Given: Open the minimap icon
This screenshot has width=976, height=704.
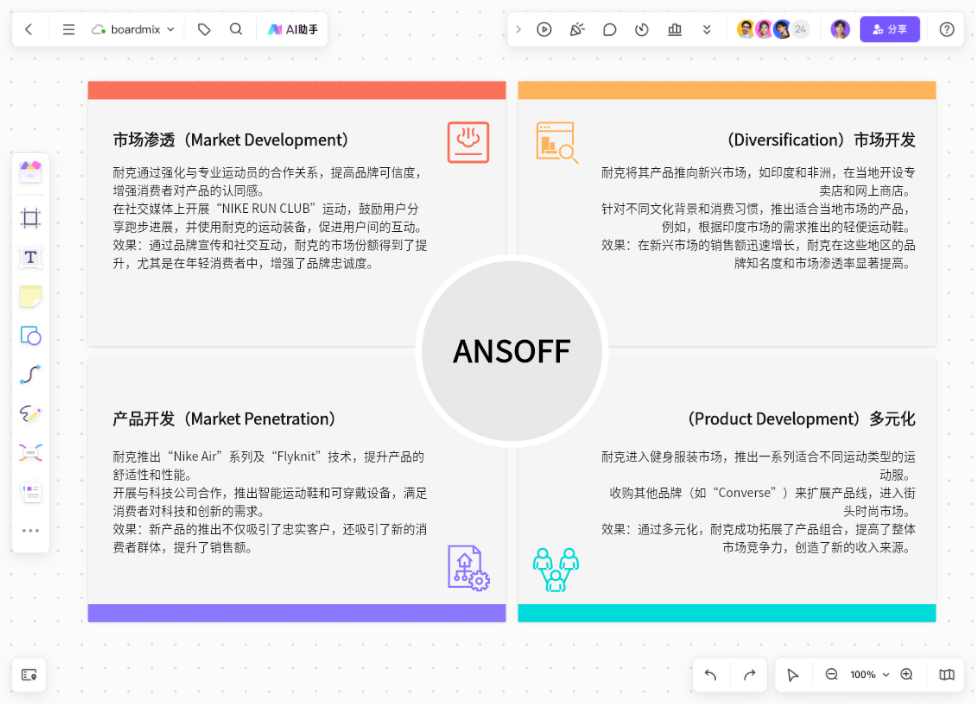Looking at the screenshot, I should click(x=947, y=675).
